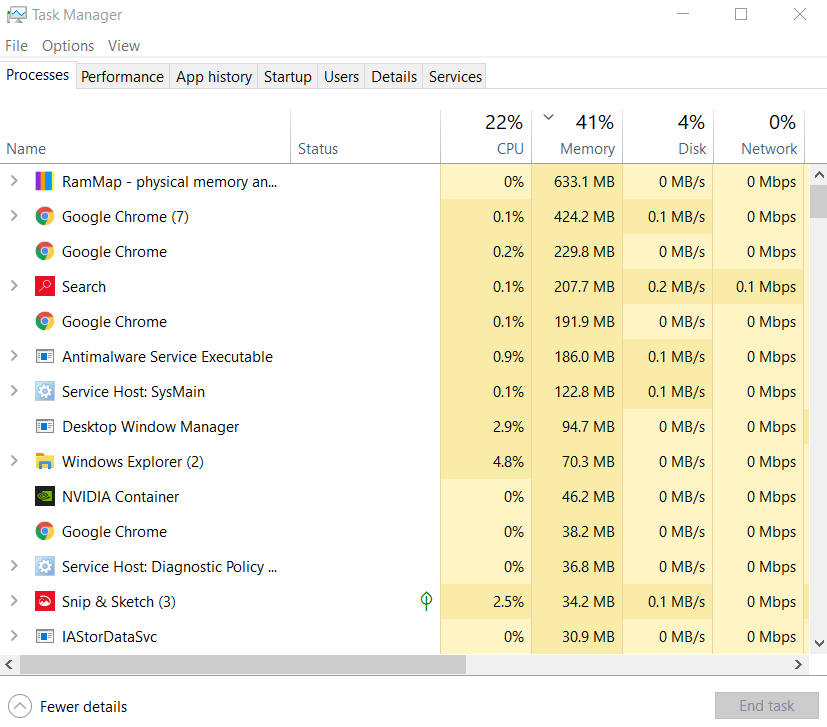827x727 pixels.
Task: Switch to the Performance tab
Action: pyautogui.click(x=122, y=77)
